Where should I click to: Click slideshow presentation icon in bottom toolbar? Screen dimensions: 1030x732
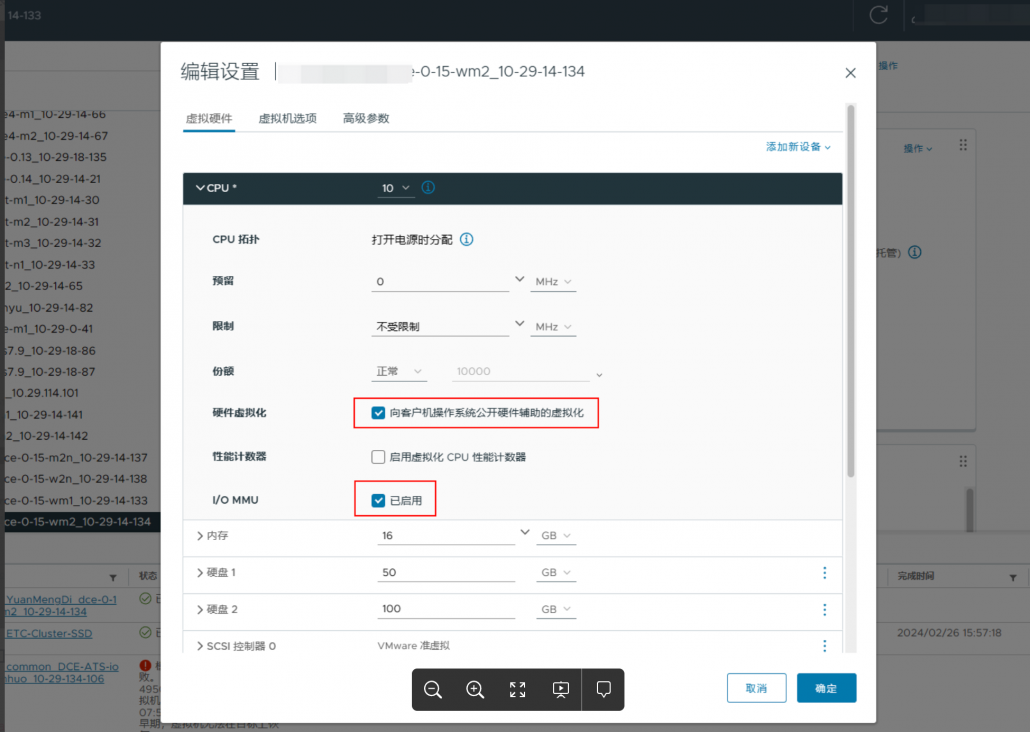point(561,689)
